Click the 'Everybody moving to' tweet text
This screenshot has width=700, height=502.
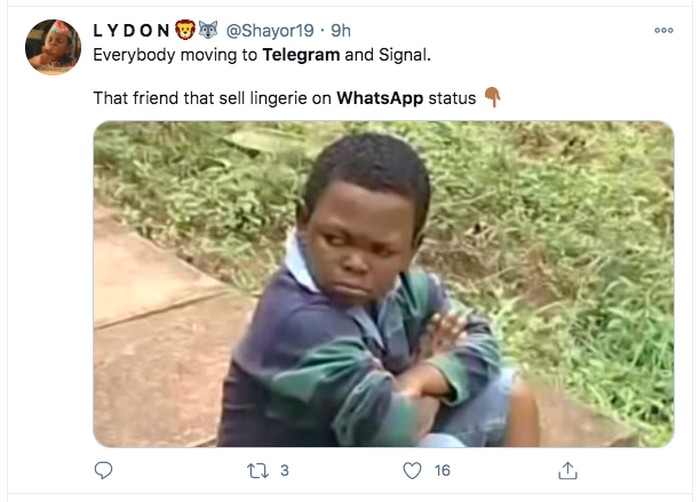point(175,54)
